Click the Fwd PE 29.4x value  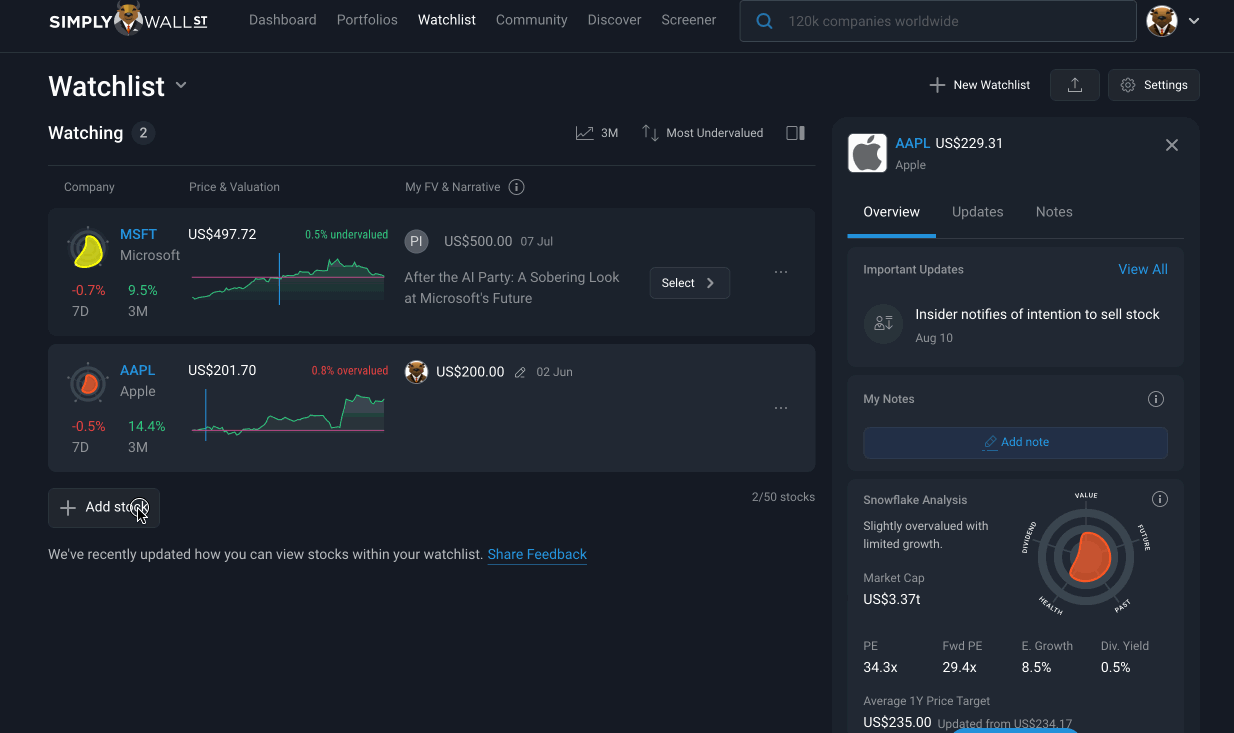(x=960, y=667)
